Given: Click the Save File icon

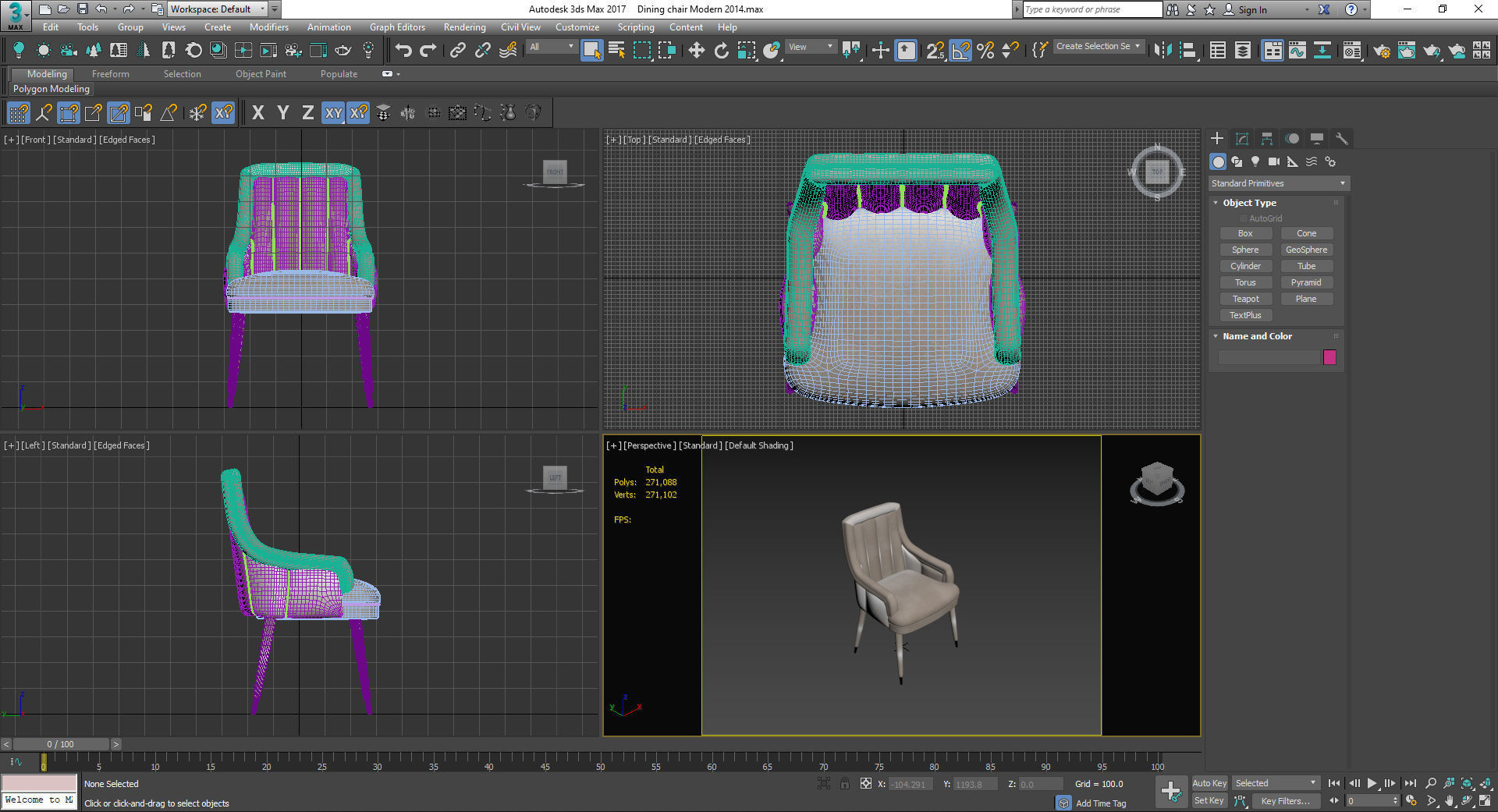Looking at the screenshot, I should click(x=82, y=9).
